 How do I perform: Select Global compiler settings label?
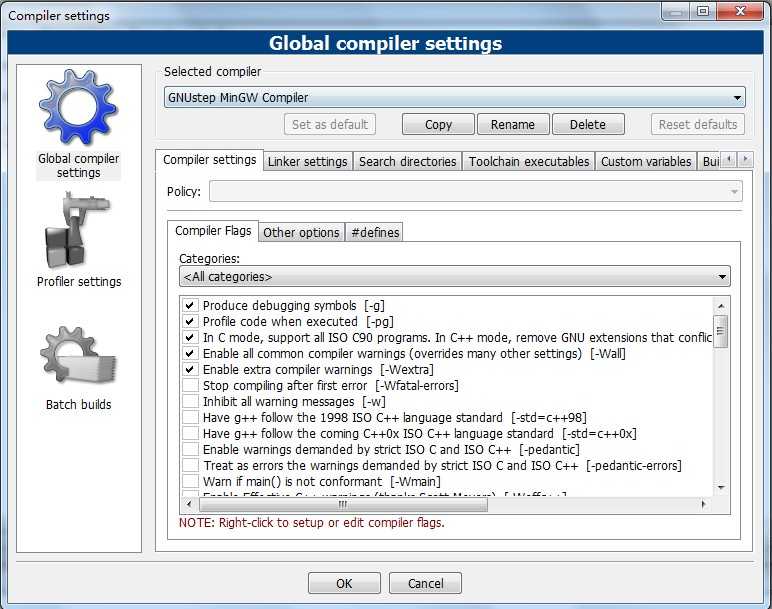point(78,165)
